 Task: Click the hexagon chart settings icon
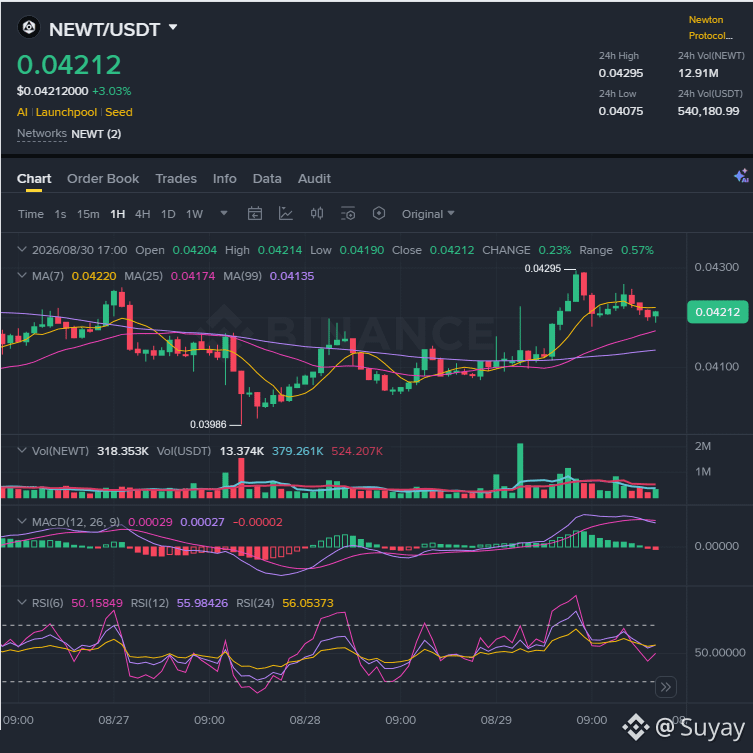click(x=378, y=213)
